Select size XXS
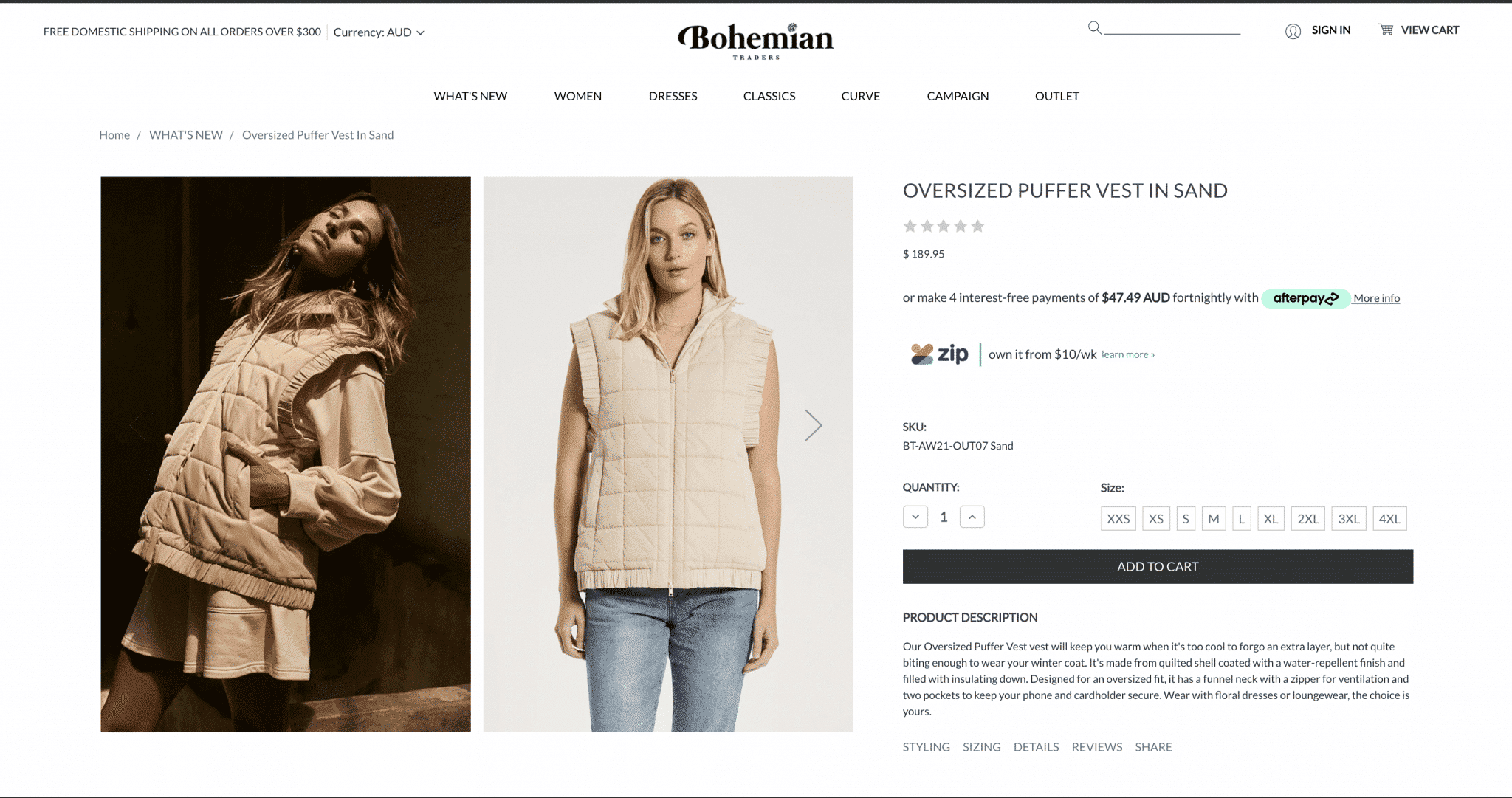 click(x=1118, y=519)
